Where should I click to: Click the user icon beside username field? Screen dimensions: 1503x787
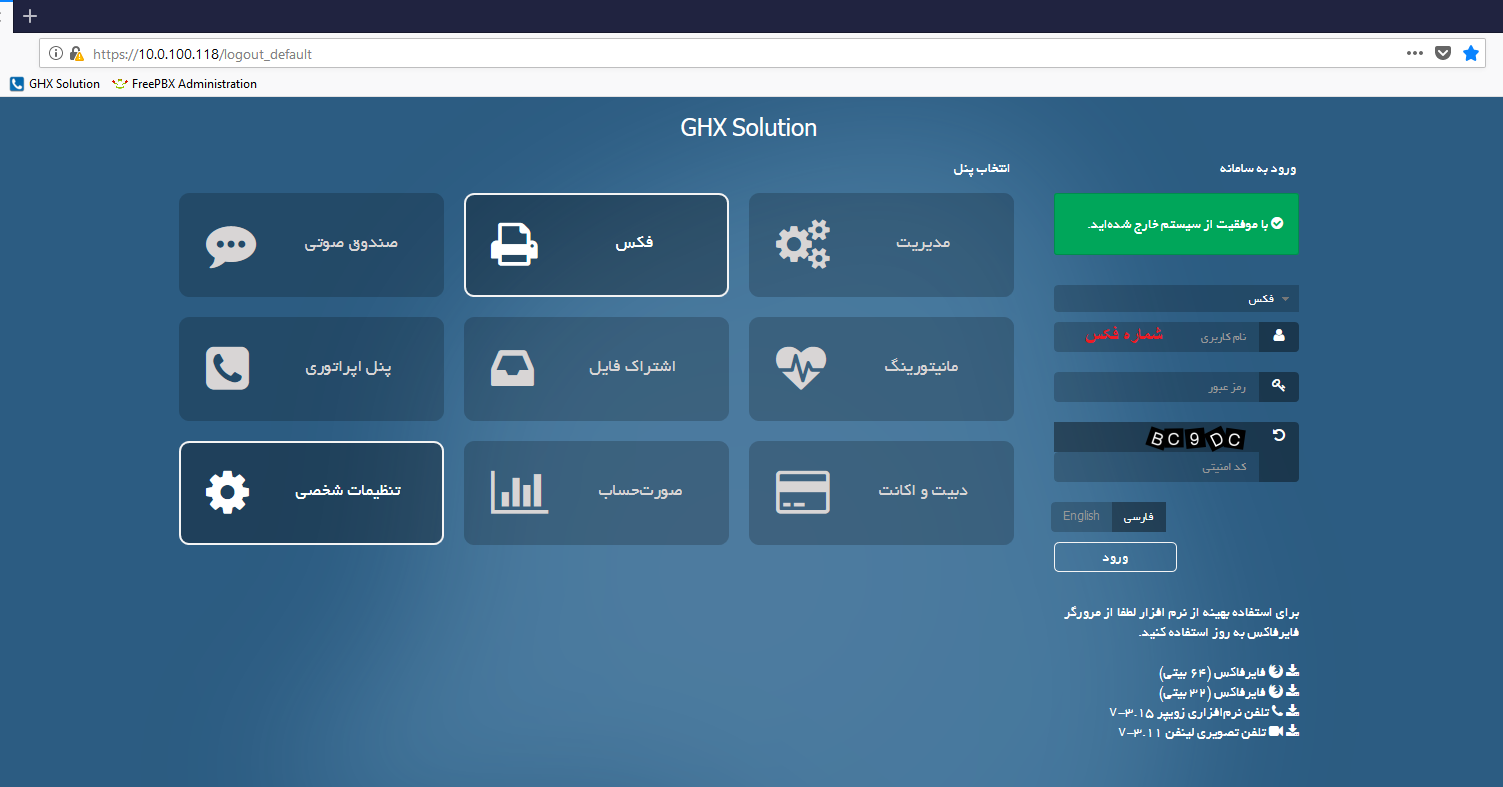pos(1279,336)
